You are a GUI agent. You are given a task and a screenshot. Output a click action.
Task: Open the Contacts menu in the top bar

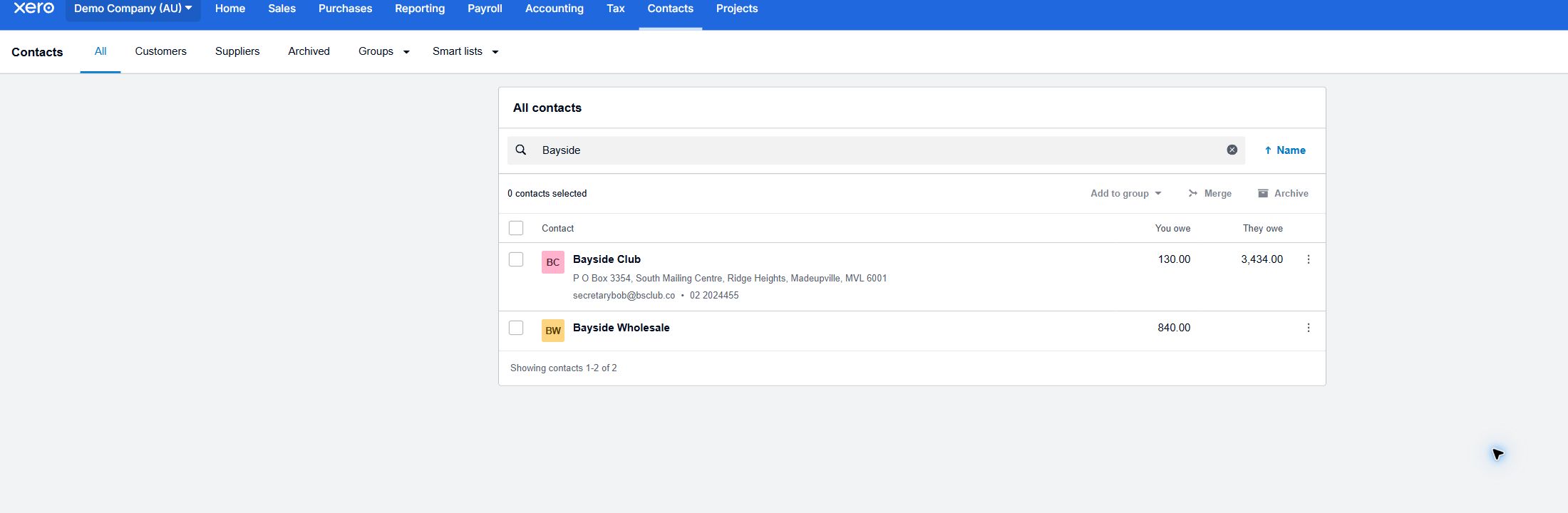click(x=670, y=9)
